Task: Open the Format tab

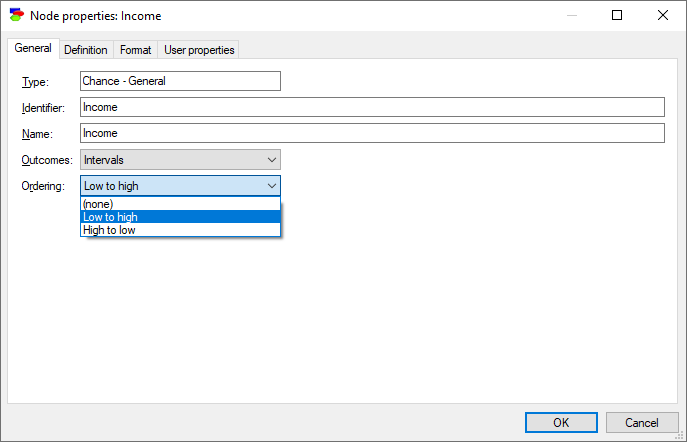Action: tap(135, 50)
